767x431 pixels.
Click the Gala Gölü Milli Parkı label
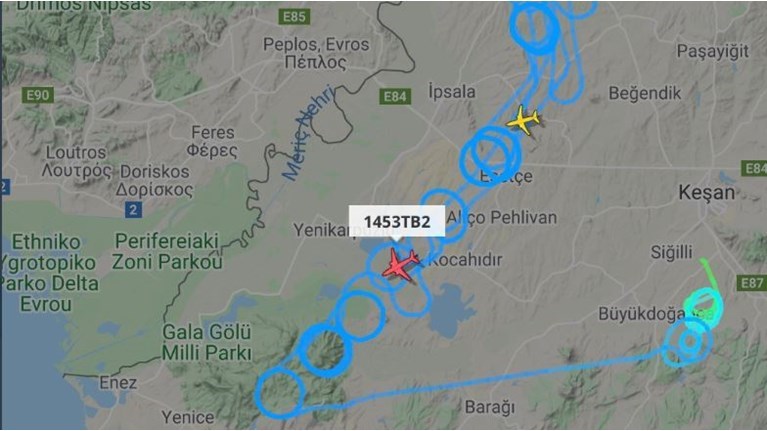pyautogui.click(x=206, y=342)
